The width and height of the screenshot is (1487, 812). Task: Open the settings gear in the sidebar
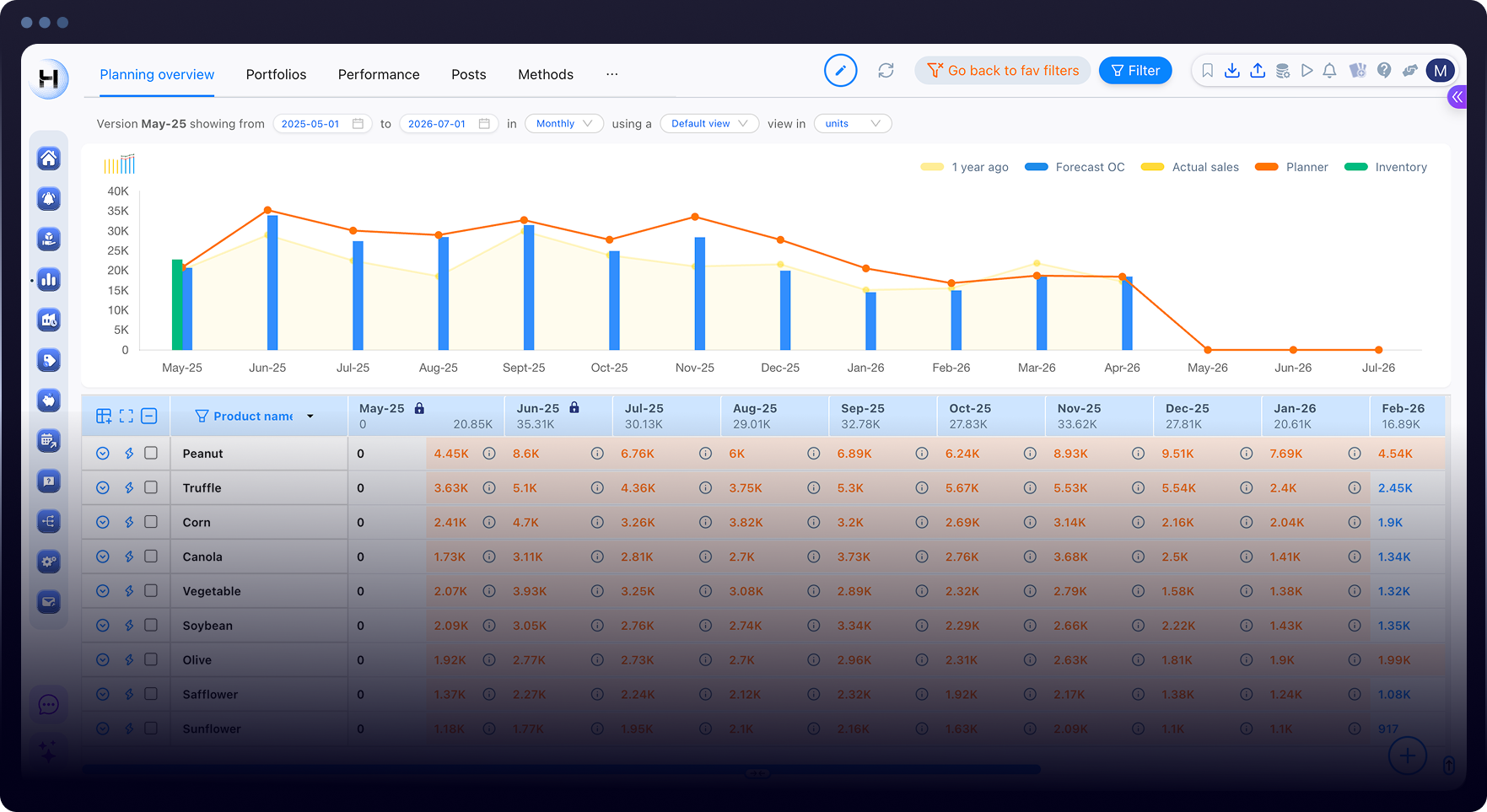point(49,562)
